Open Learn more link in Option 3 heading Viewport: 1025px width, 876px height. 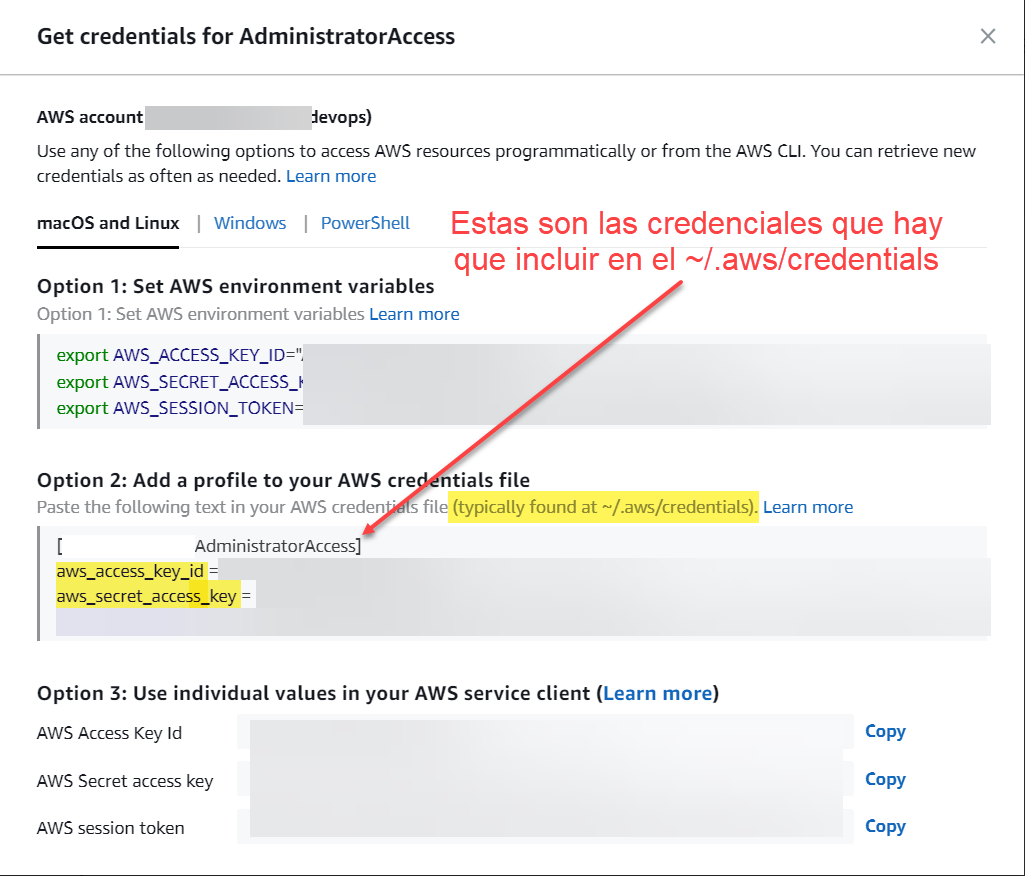click(657, 693)
